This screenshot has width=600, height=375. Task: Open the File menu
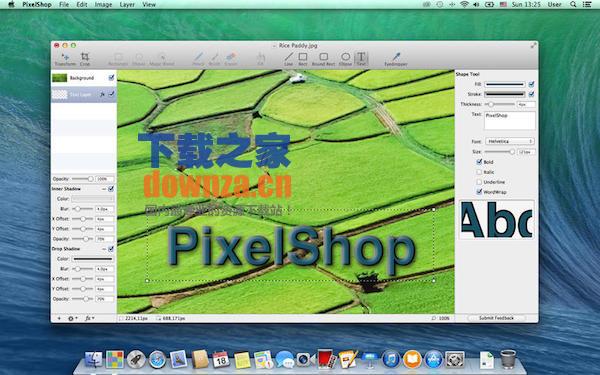click(x=64, y=5)
